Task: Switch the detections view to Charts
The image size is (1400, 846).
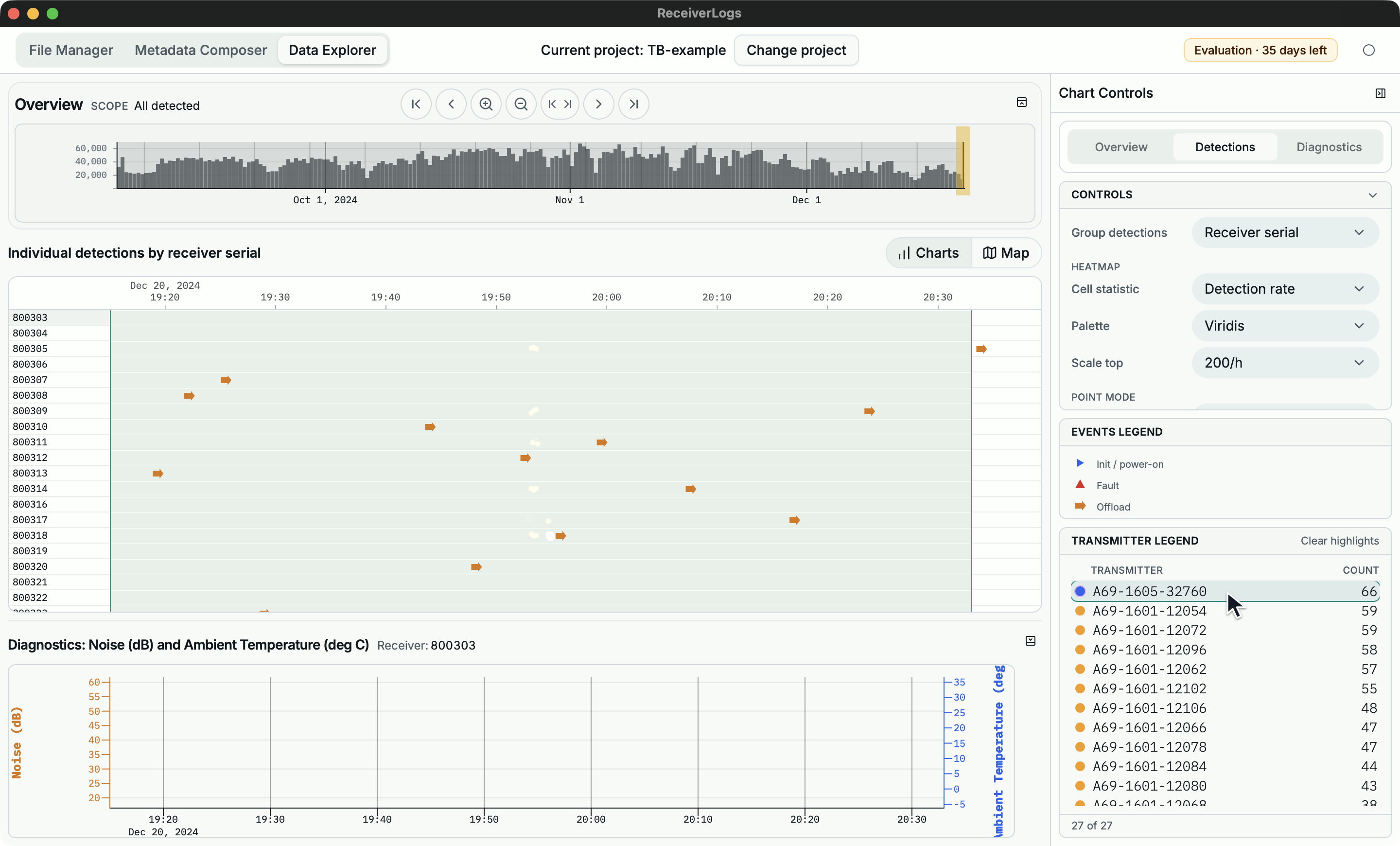Action: coord(929,253)
